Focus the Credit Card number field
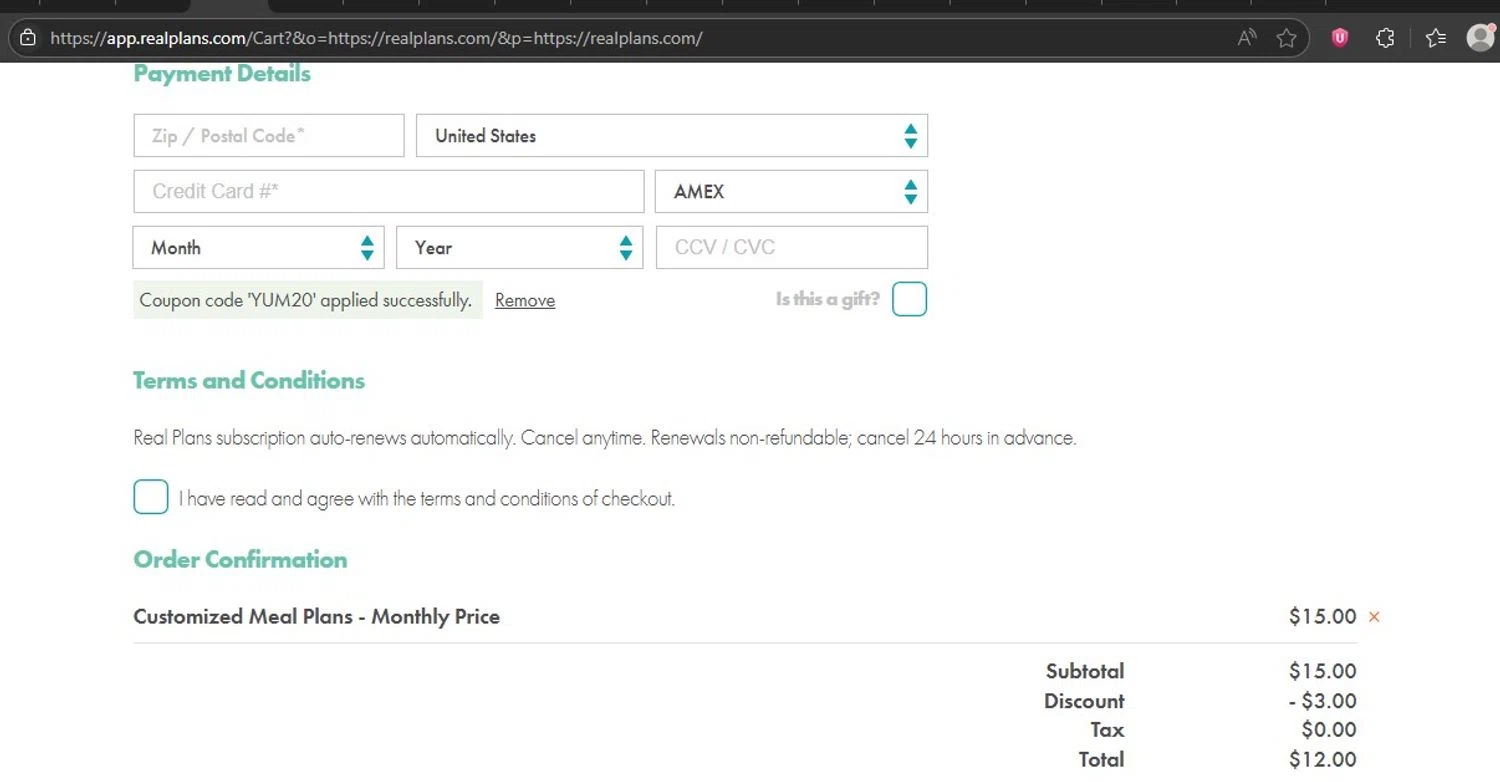1500x782 pixels. coord(389,191)
